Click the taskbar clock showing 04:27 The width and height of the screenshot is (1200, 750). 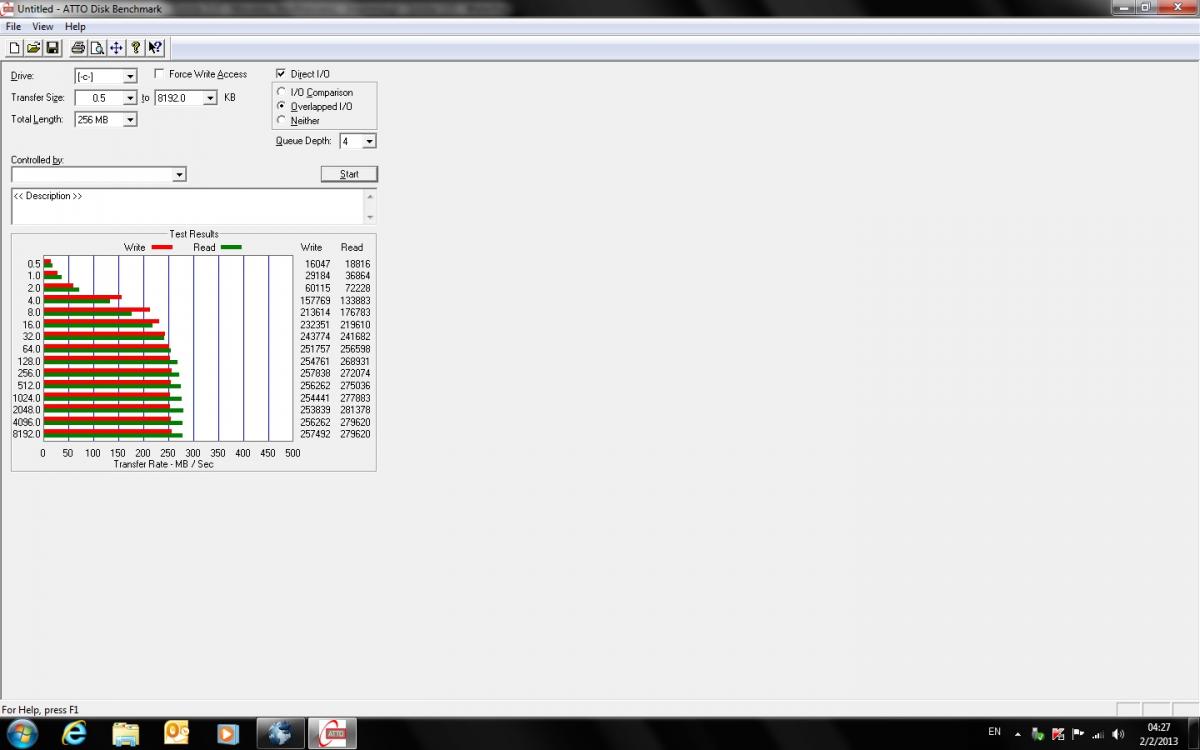point(1159,728)
